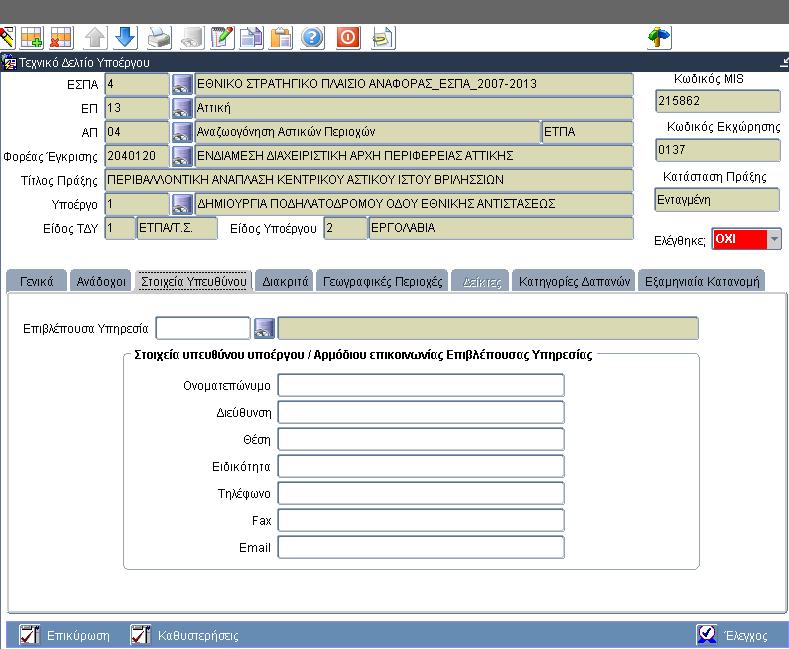The height and width of the screenshot is (649, 789).
Task: Open the Διακριτά tab
Action: pyautogui.click(x=285, y=281)
